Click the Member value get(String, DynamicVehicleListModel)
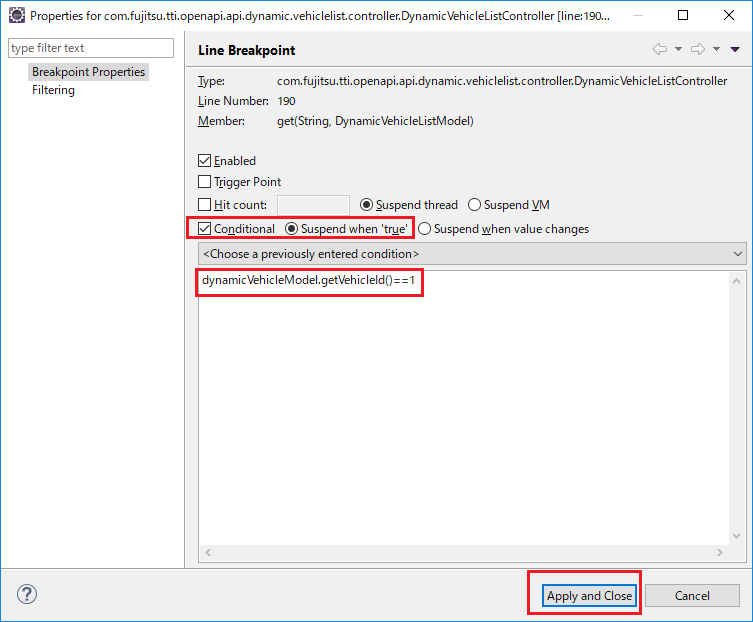The image size is (753, 622). [x=375, y=121]
